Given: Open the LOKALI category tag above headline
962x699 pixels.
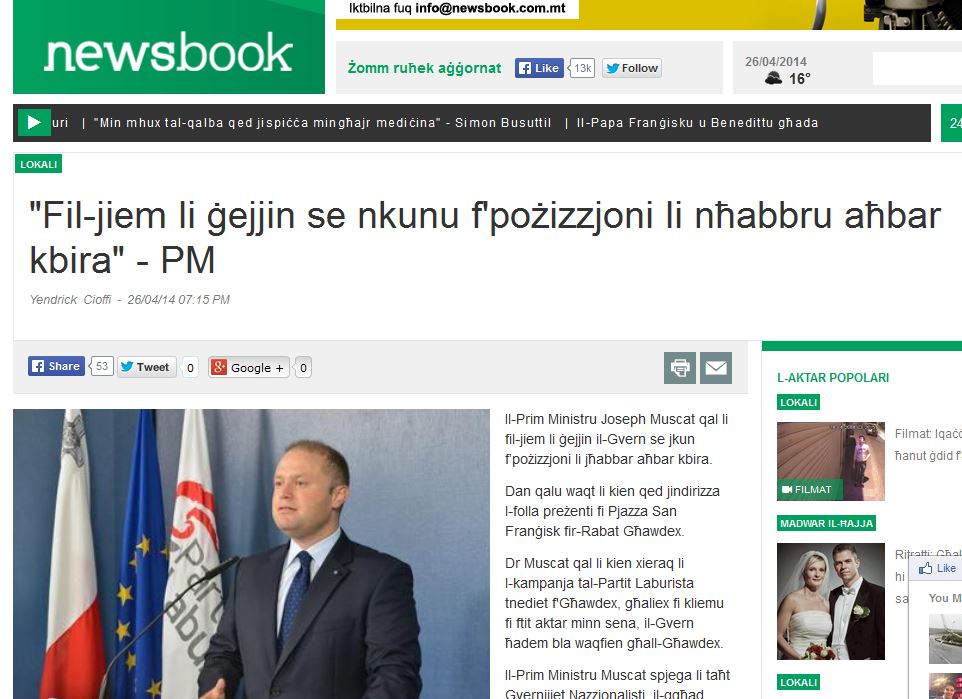Looking at the screenshot, I should (38, 164).
